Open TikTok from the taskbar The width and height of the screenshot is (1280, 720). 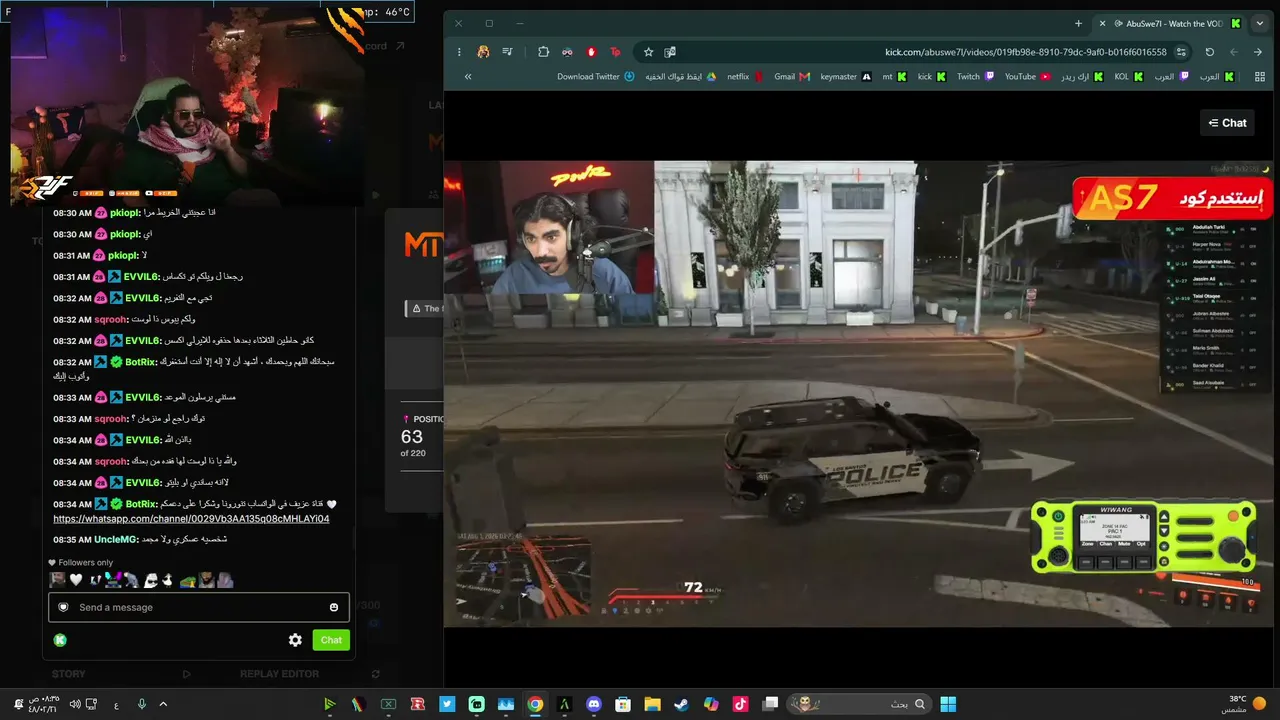point(740,704)
